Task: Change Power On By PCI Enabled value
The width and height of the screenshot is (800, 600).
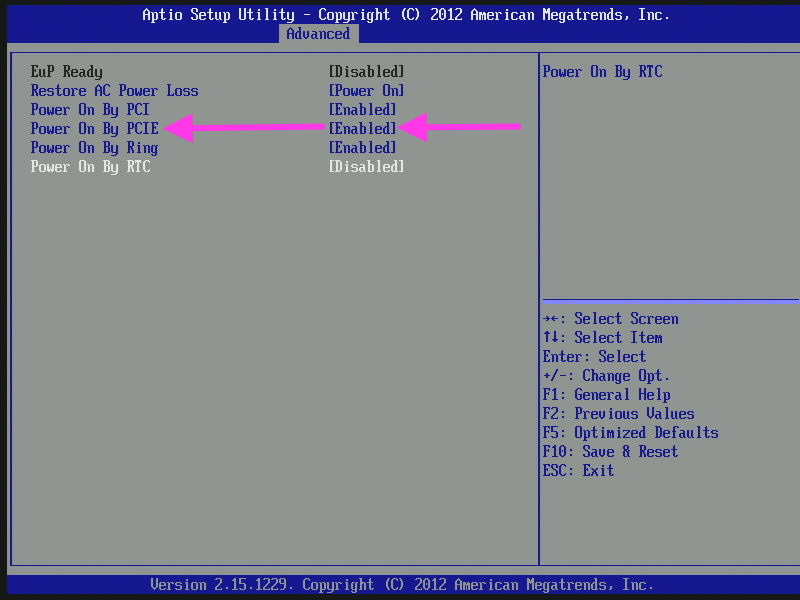Action: pyautogui.click(x=362, y=110)
